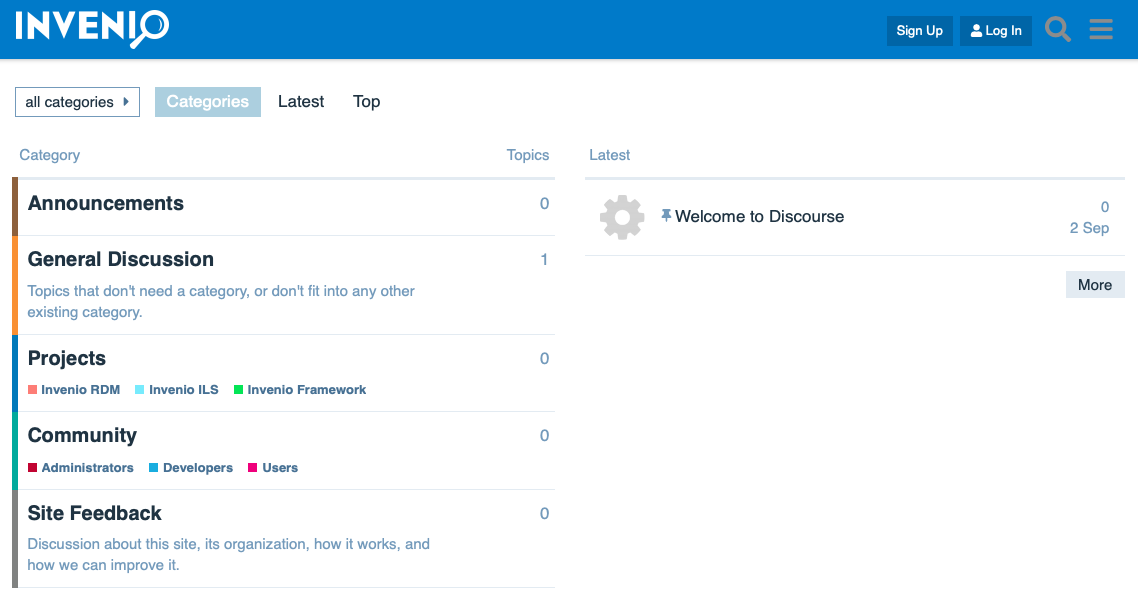The width and height of the screenshot is (1138, 605).
Task: Open the Welcome to Discourse topic
Action: point(759,217)
